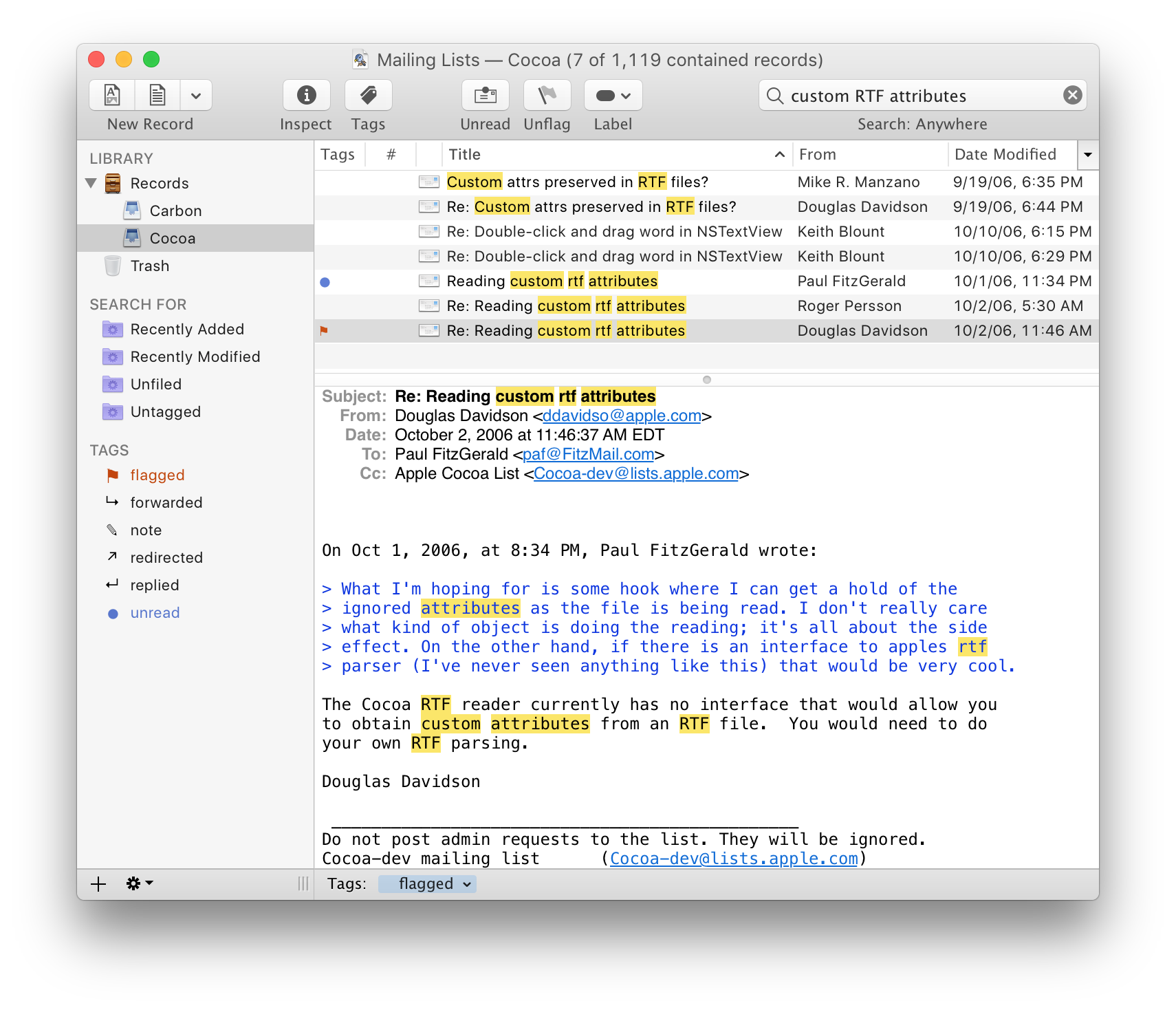Open the Tags toolbar button

click(x=368, y=95)
